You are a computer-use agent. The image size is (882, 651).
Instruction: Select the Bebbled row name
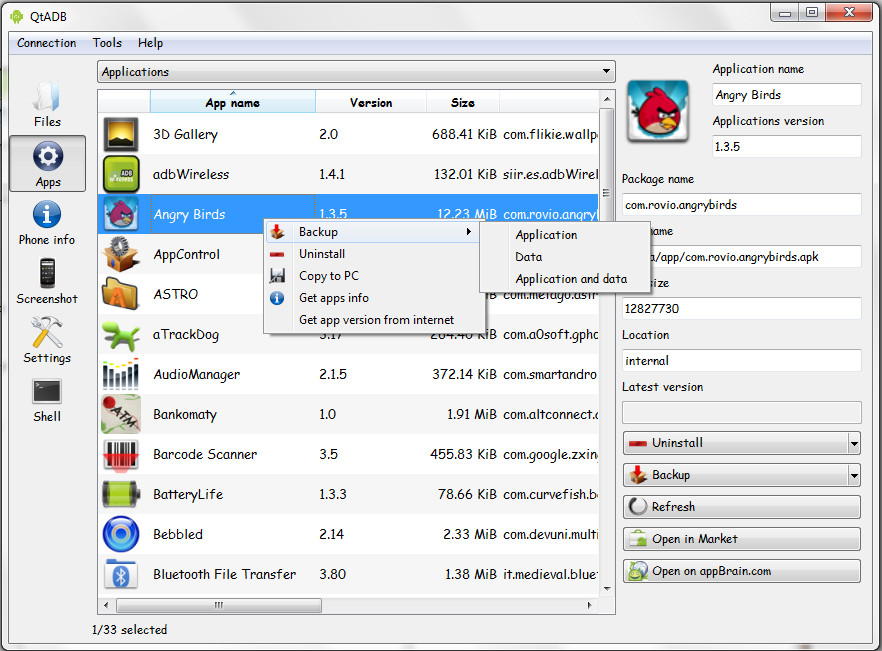pyautogui.click(x=178, y=535)
